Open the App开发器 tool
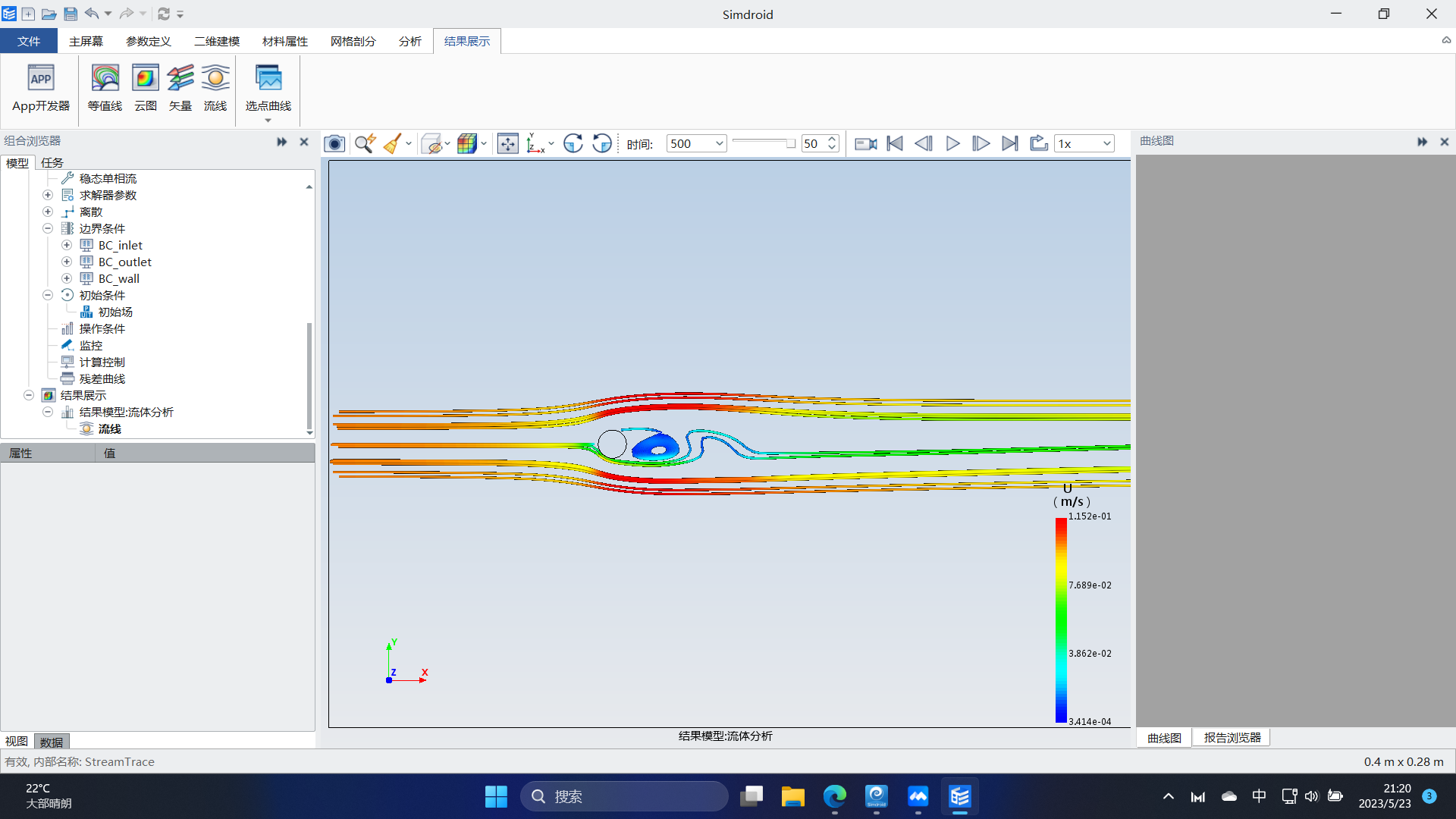 [41, 89]
